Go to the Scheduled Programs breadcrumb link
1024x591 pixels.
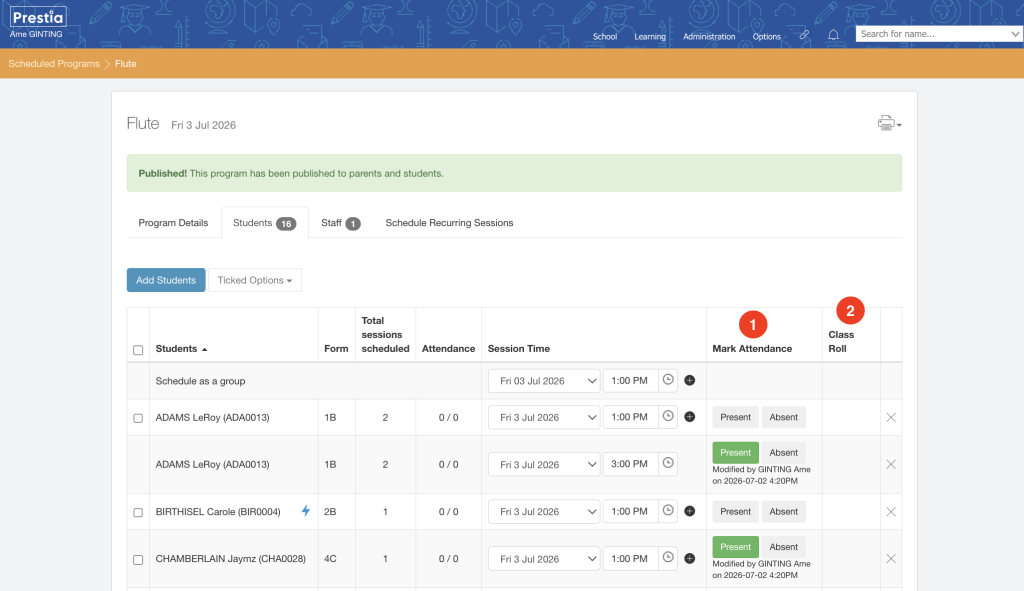pyautogui.click(x=54, y=63)
